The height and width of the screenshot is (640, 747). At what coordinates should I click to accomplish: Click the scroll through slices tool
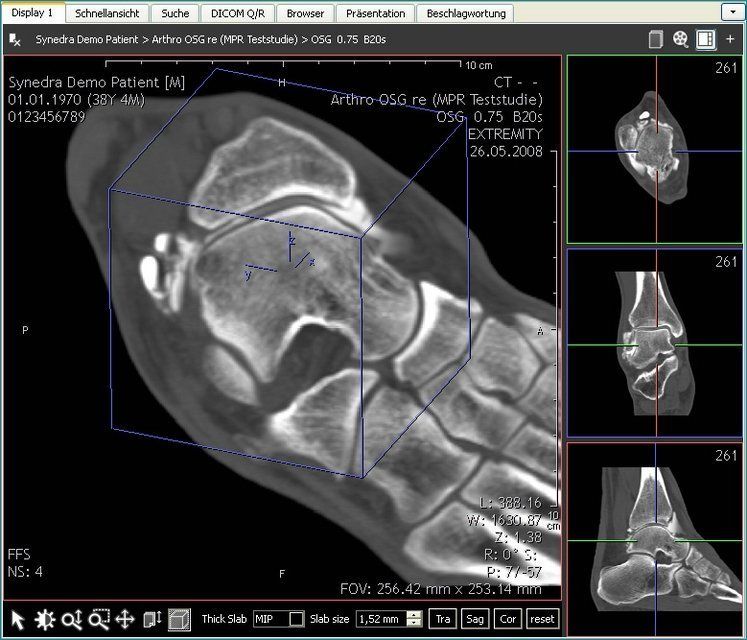153,619
